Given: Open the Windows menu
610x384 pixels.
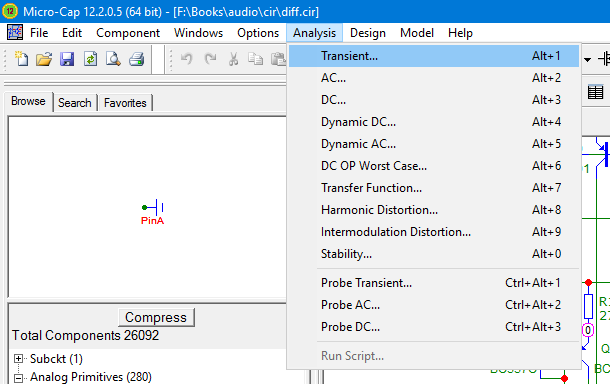Looking at the screenshot, I should [x=198, y=33].
